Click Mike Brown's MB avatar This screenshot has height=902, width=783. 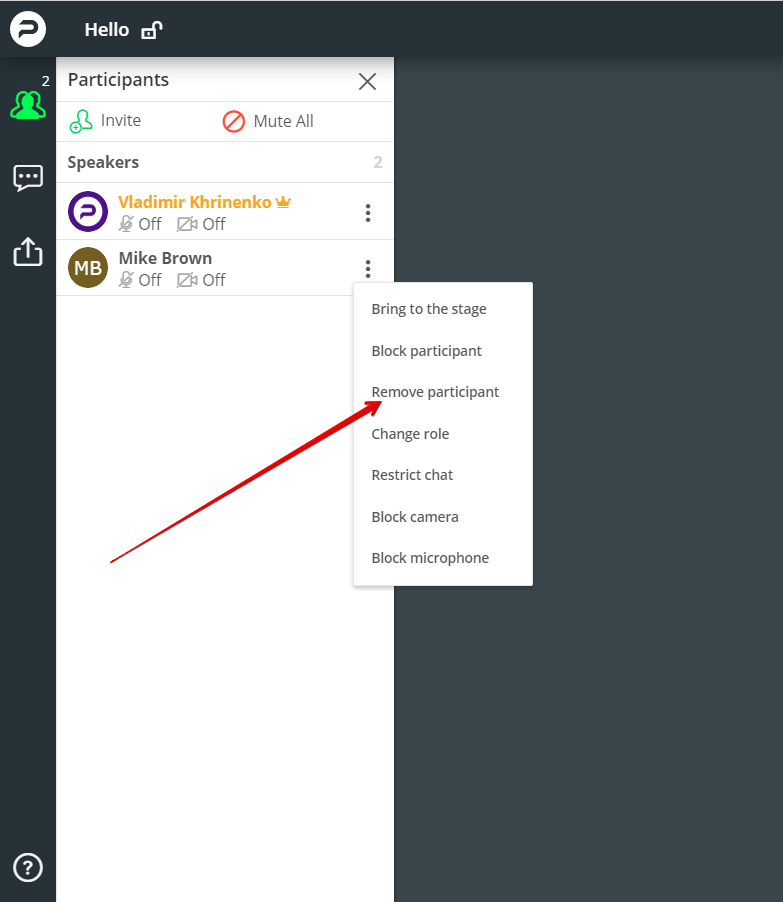[x=88, y=267]
